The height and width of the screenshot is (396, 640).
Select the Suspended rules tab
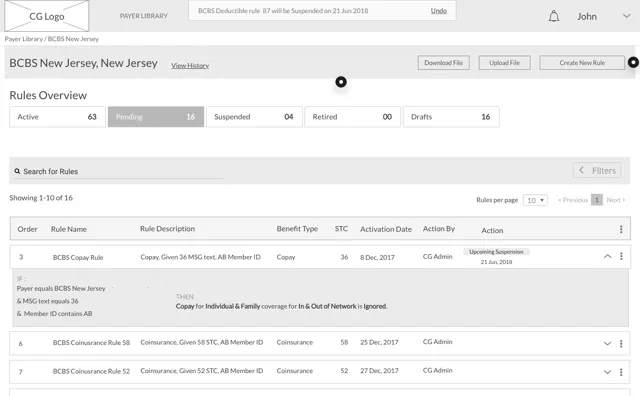click(254, 117)
